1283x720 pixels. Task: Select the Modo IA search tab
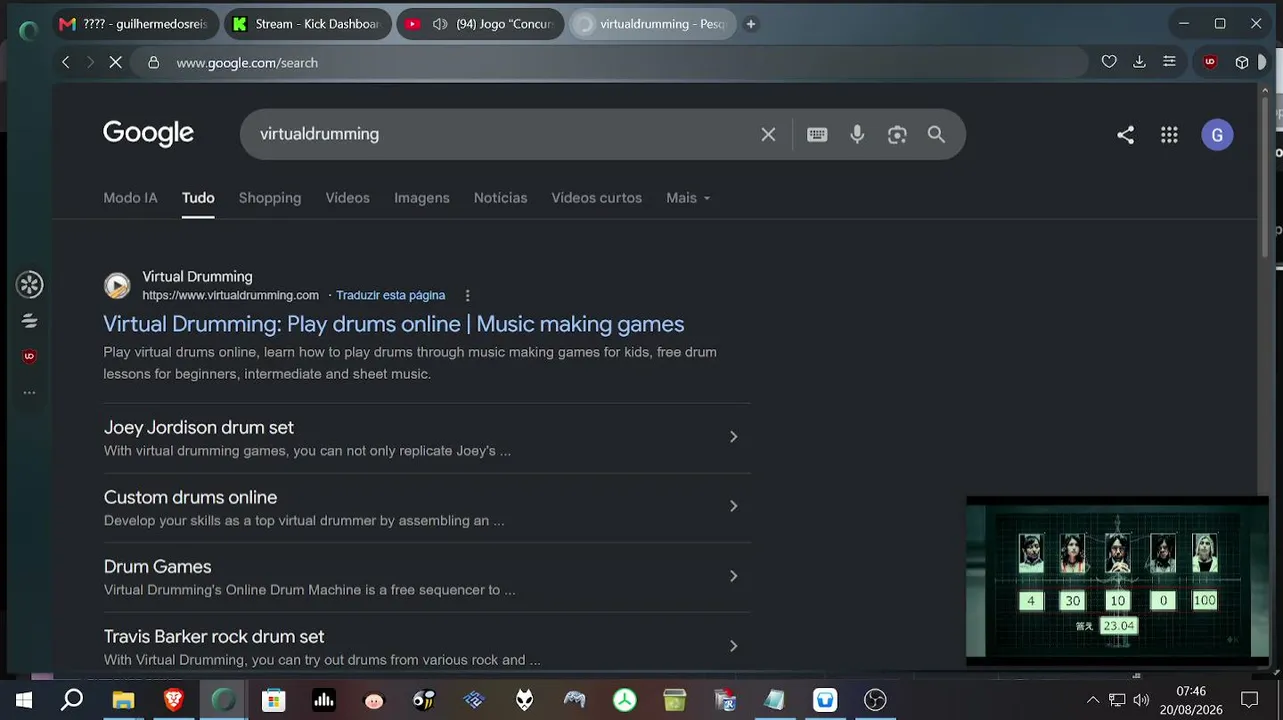130,198
